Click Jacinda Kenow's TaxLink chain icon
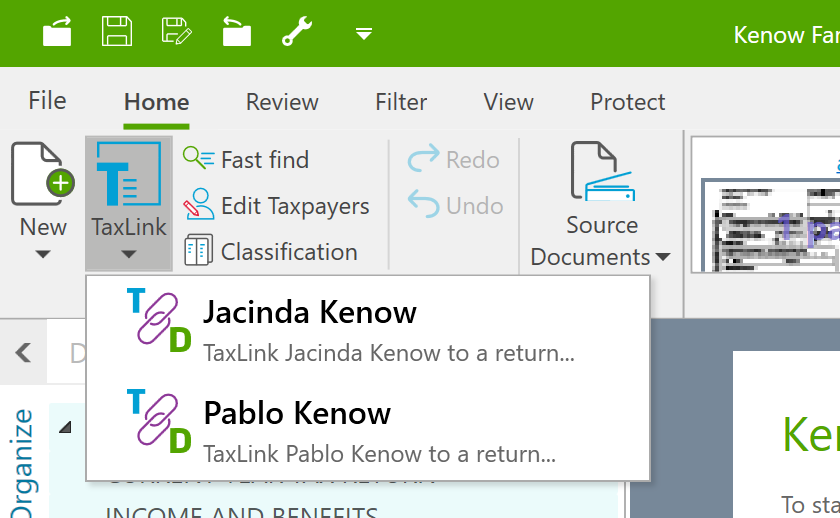Viewport: 840px width, 518px height. coord(159,320)
